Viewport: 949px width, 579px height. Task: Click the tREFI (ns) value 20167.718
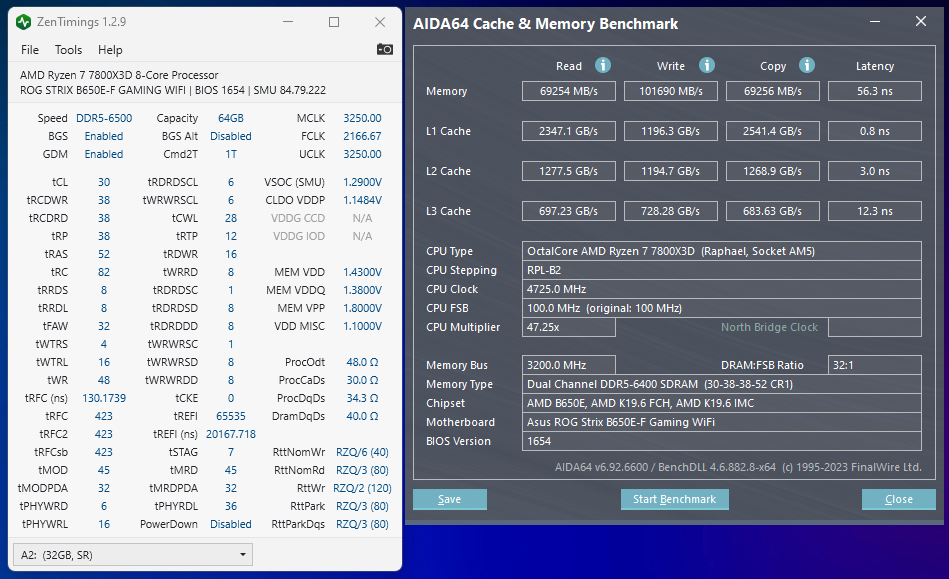(231, 434)
